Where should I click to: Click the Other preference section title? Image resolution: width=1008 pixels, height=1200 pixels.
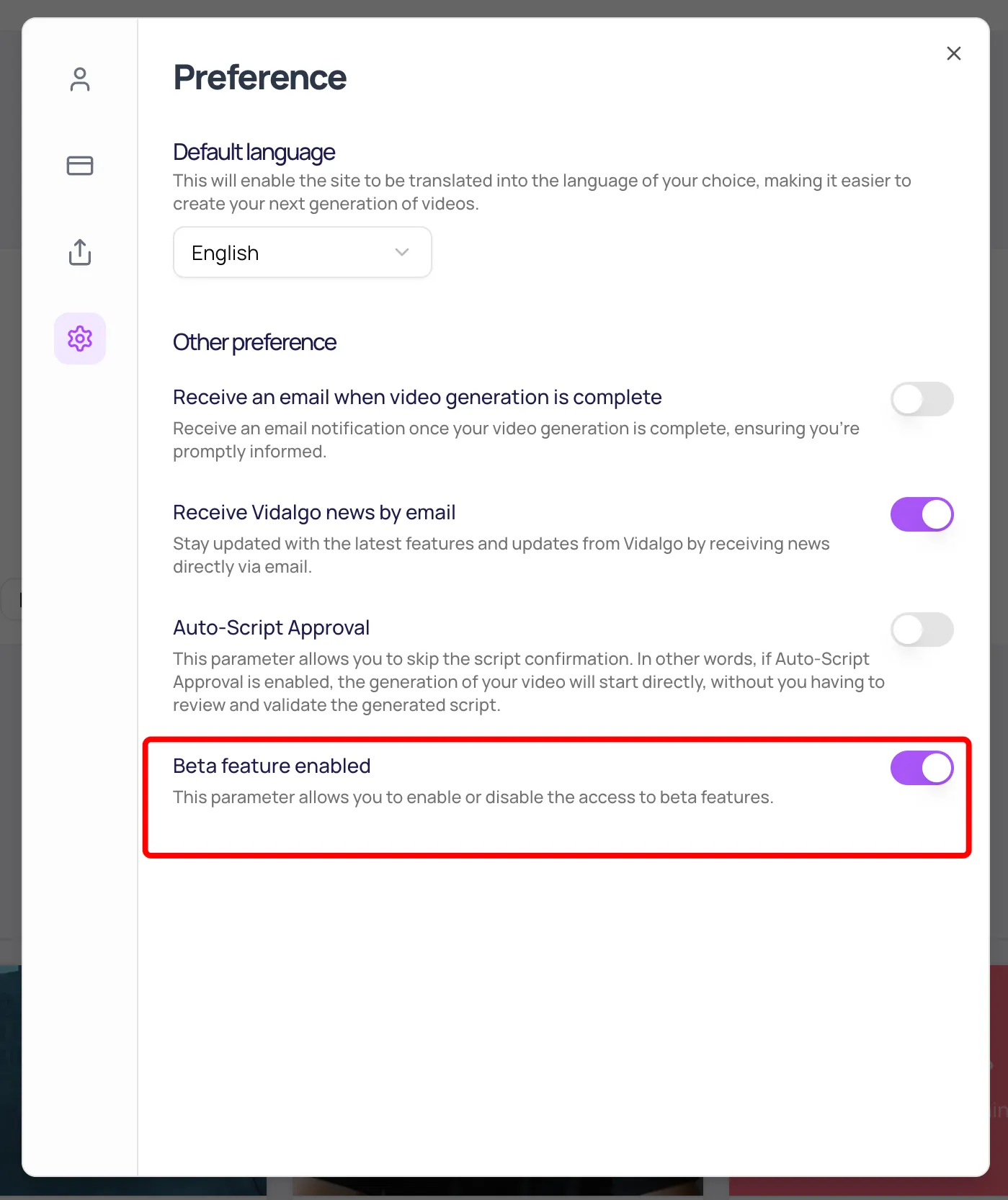pos(255,343)
